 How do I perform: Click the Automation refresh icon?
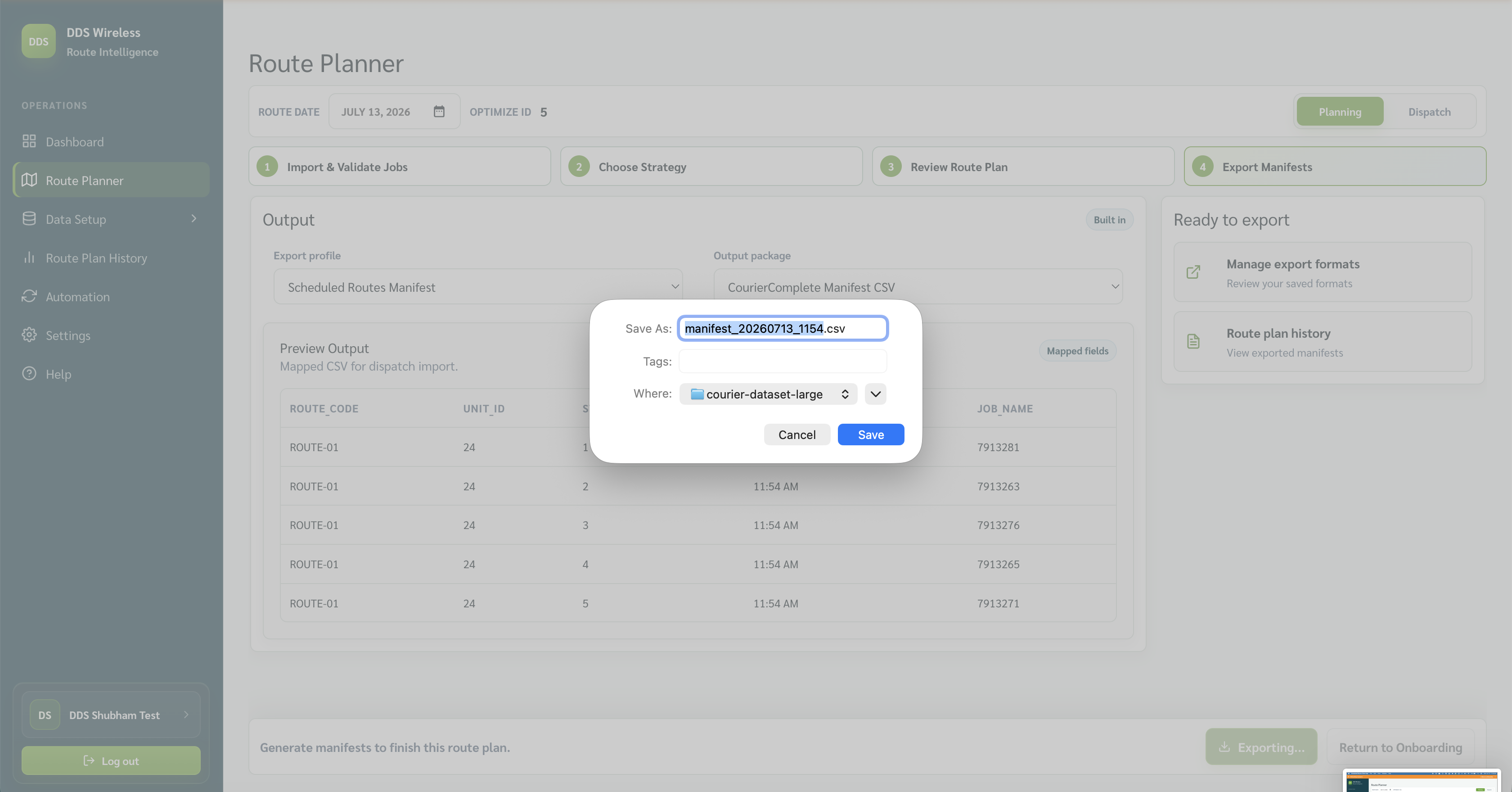(x=29, y=296)
